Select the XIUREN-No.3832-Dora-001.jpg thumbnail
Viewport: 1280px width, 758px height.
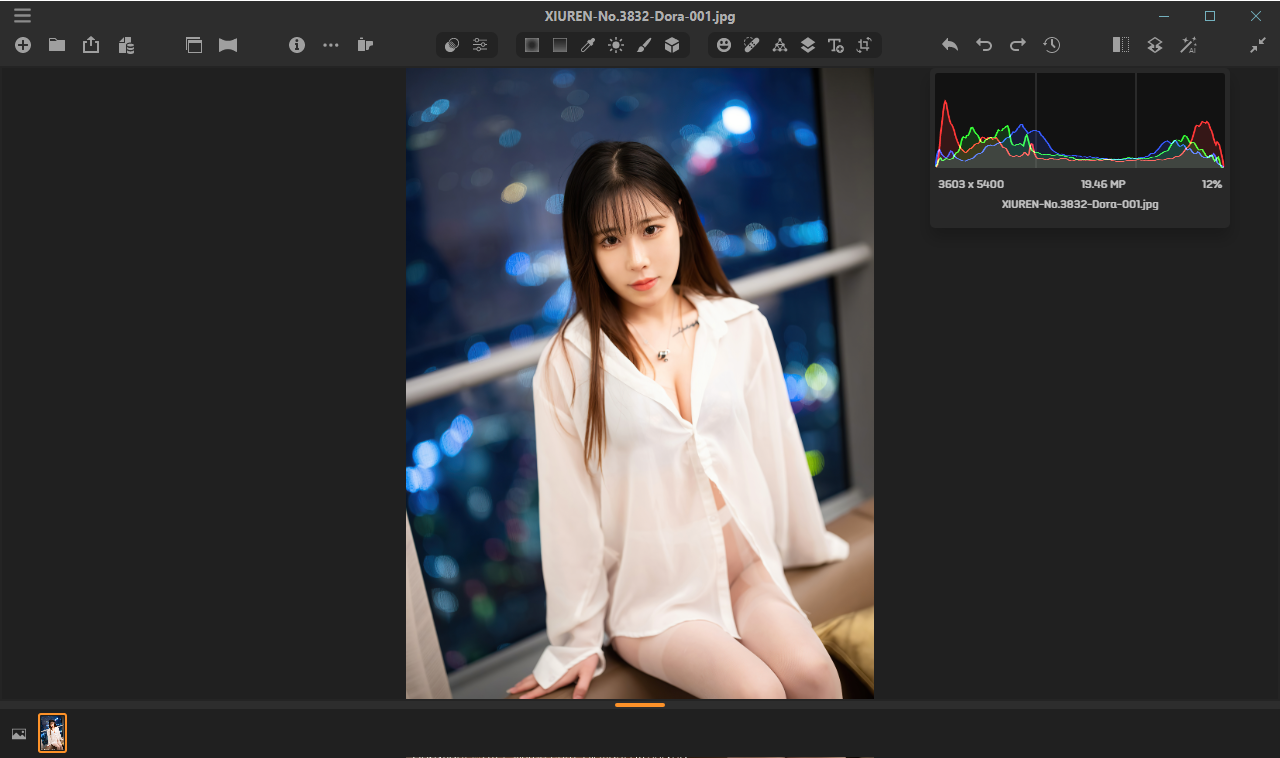[52, 733]
